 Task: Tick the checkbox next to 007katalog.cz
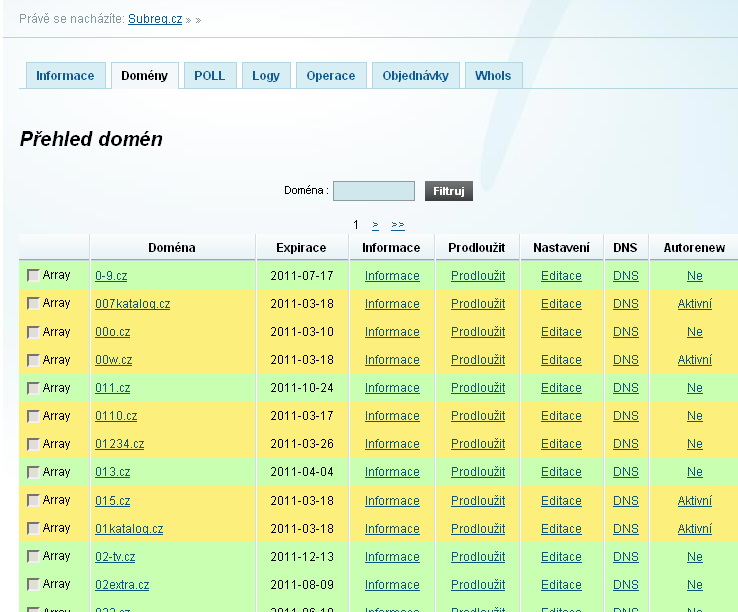(34, 304)
